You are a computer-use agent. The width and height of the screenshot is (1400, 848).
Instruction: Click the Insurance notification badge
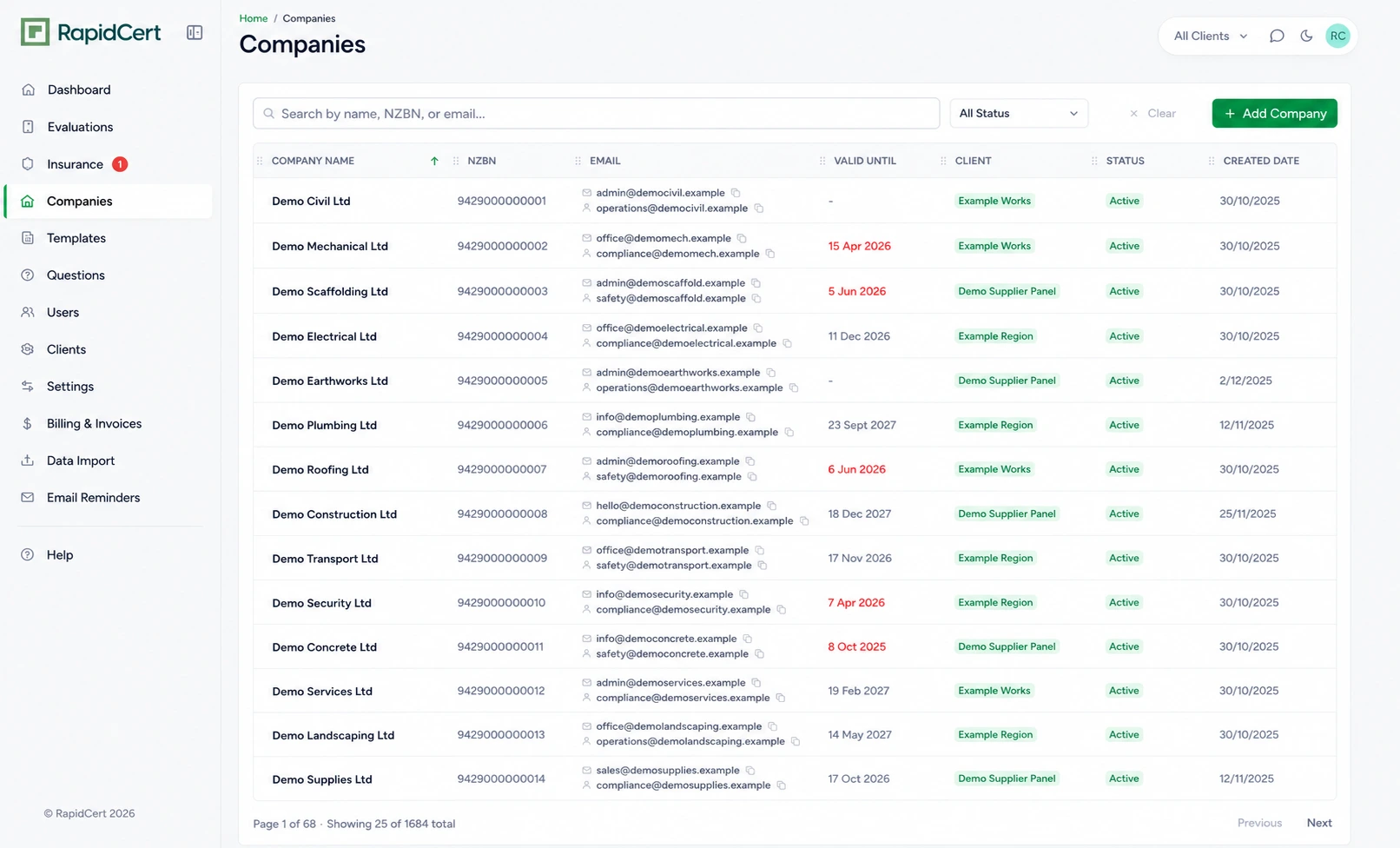120,164
